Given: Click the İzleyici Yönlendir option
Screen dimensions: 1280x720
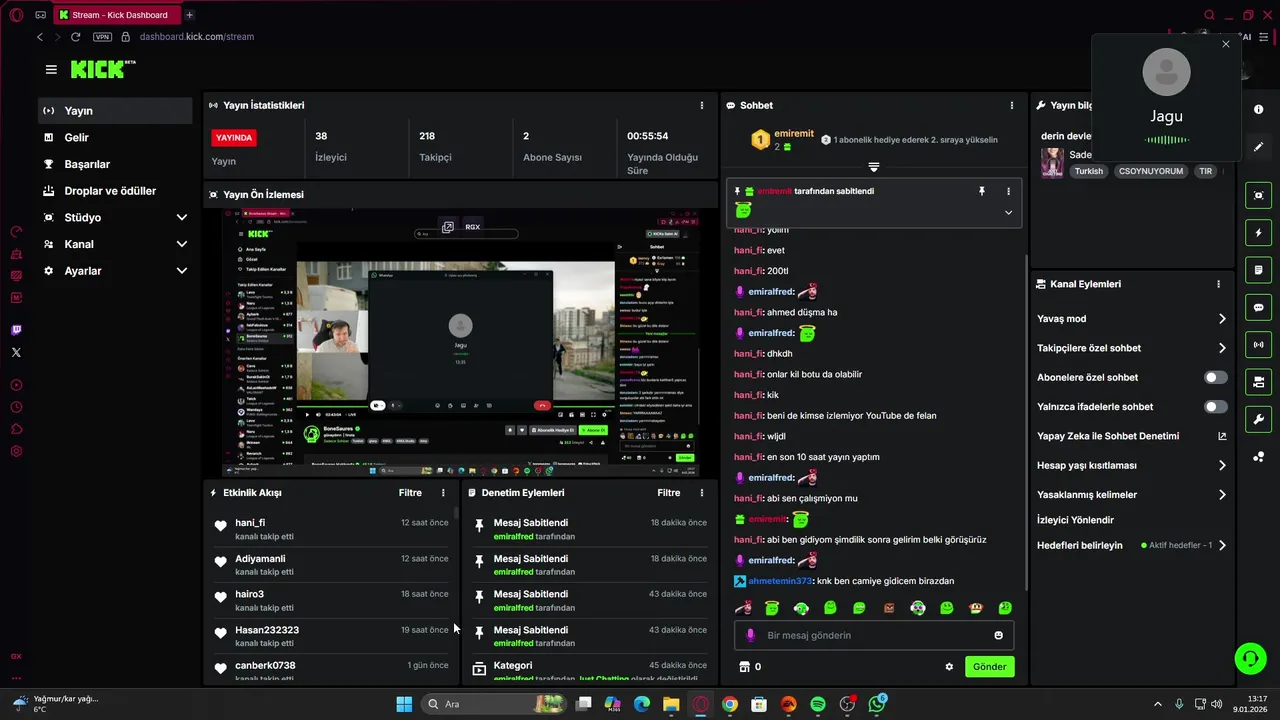Looking at the screenshot, I should [x=1075, y=520].
